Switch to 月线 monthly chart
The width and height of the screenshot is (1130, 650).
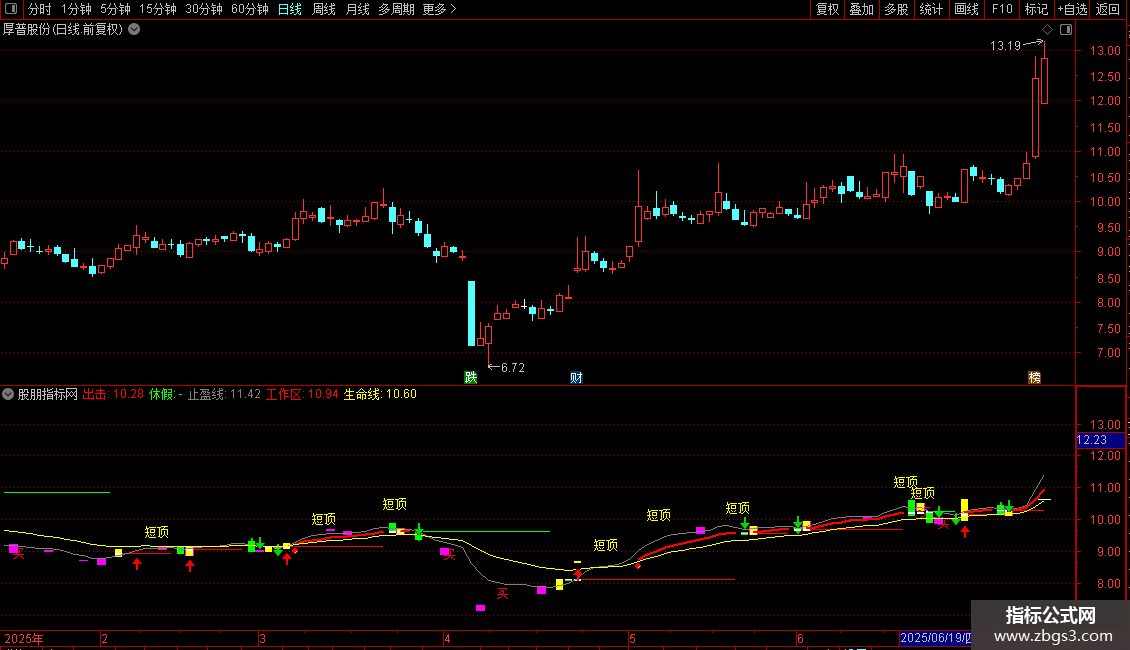pos(357,9)
